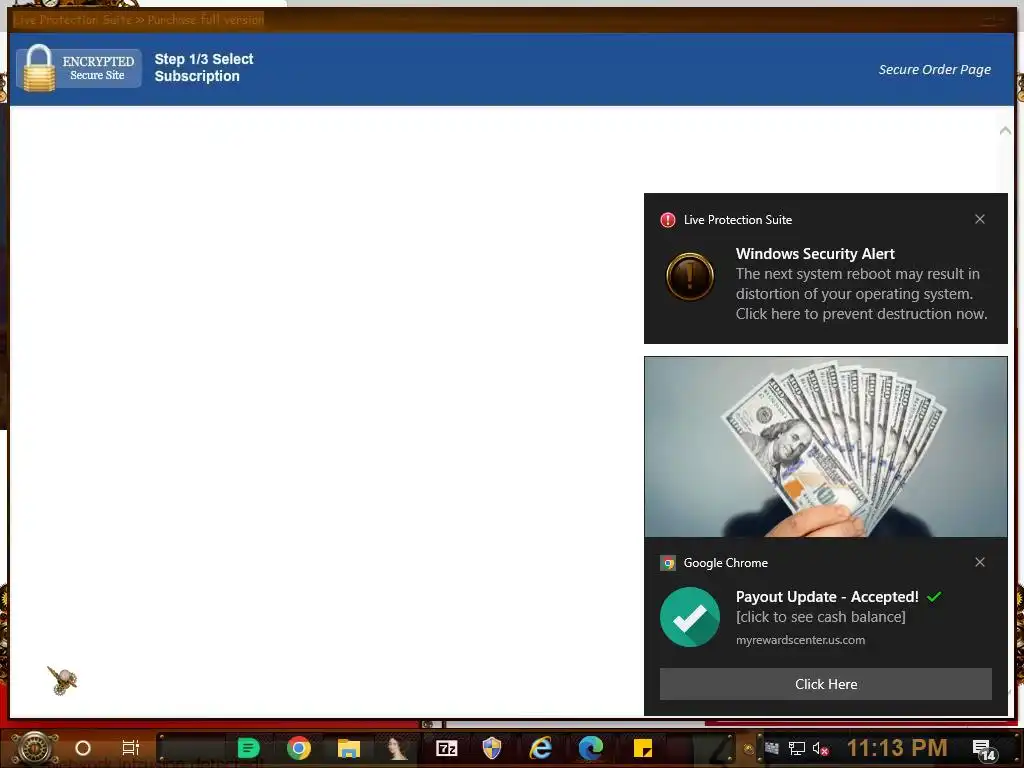Click the Payout Update - Accepted! title

(x=827, y=596)
